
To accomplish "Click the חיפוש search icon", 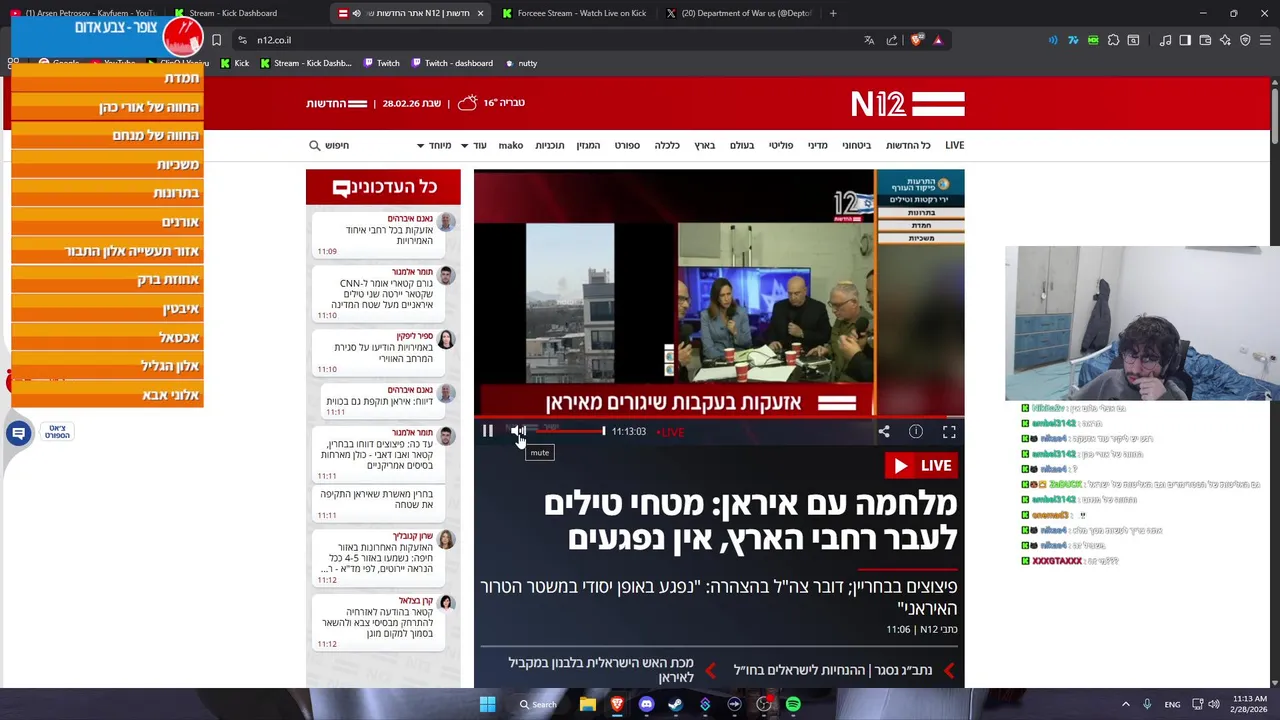I will (315, 145).
